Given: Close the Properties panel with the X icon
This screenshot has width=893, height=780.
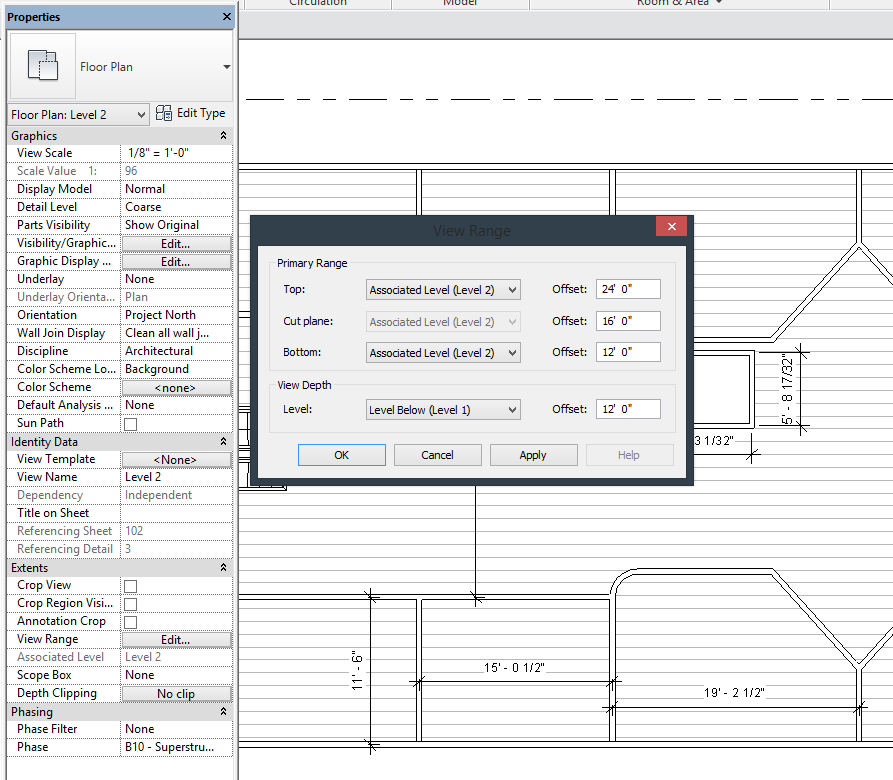Looking at the screenshot, I should 227,17.
